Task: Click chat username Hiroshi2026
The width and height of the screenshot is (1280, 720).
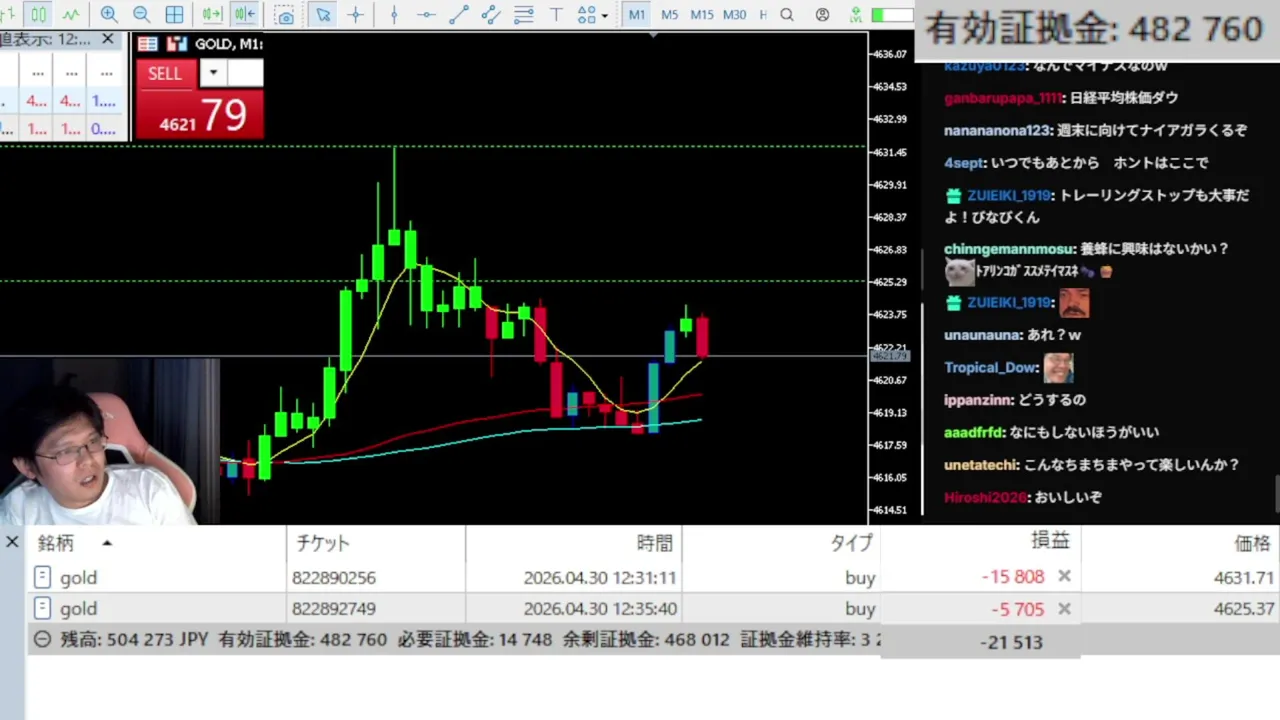Action: click(x=985, y=497)
